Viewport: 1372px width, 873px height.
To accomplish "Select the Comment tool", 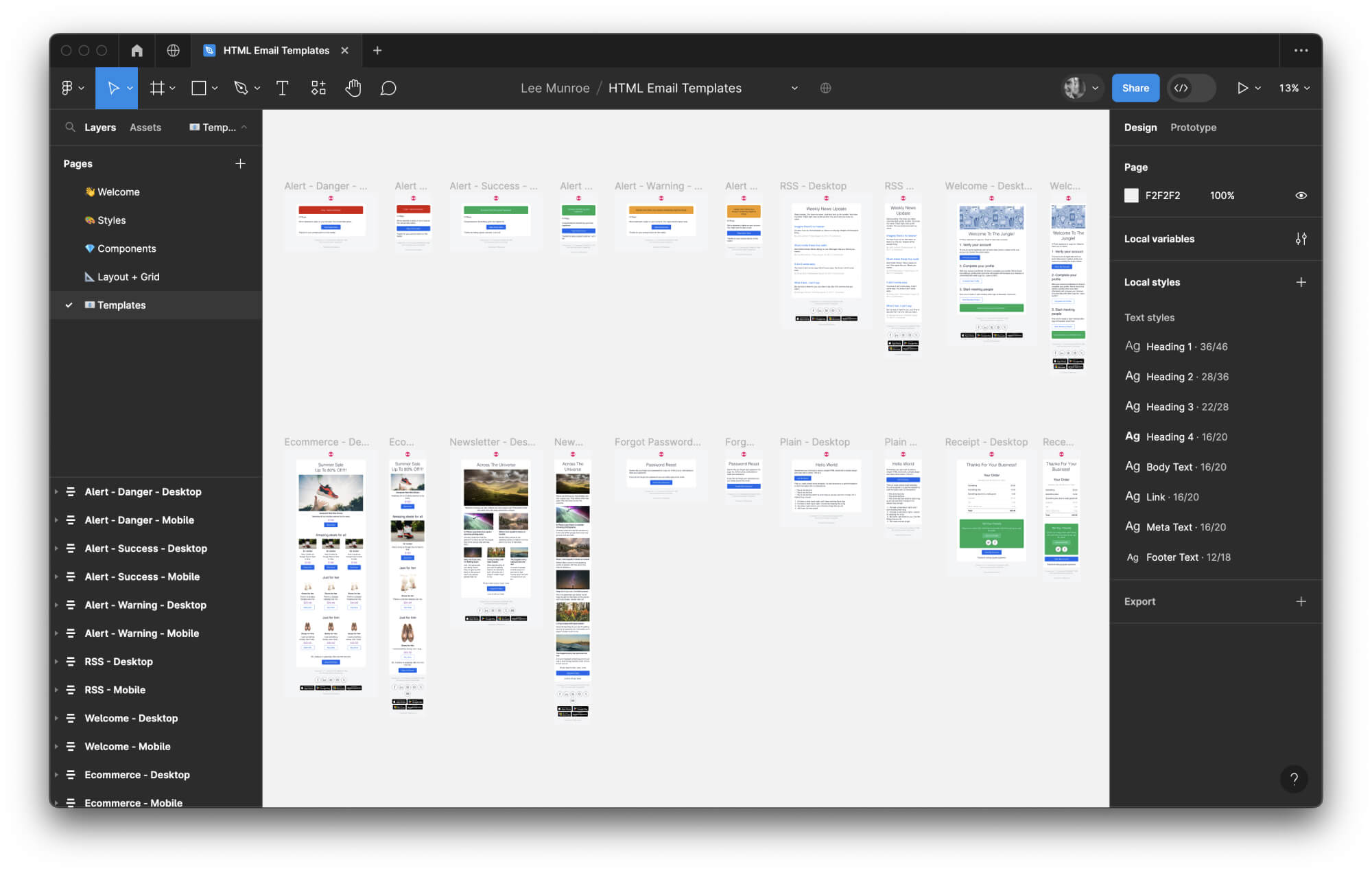I will (388, 88).
